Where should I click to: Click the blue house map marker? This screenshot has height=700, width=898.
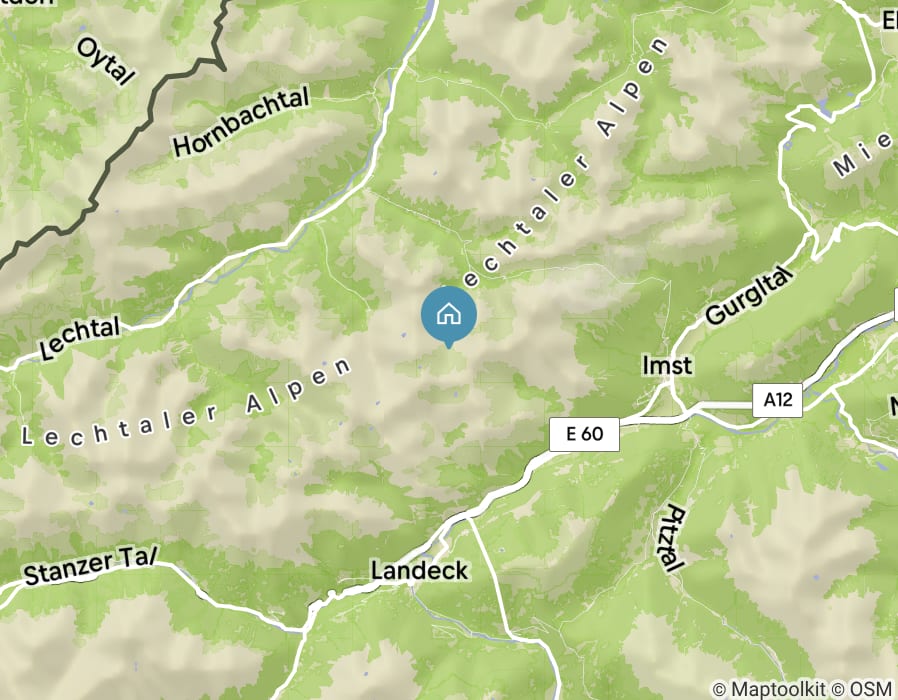449,314
